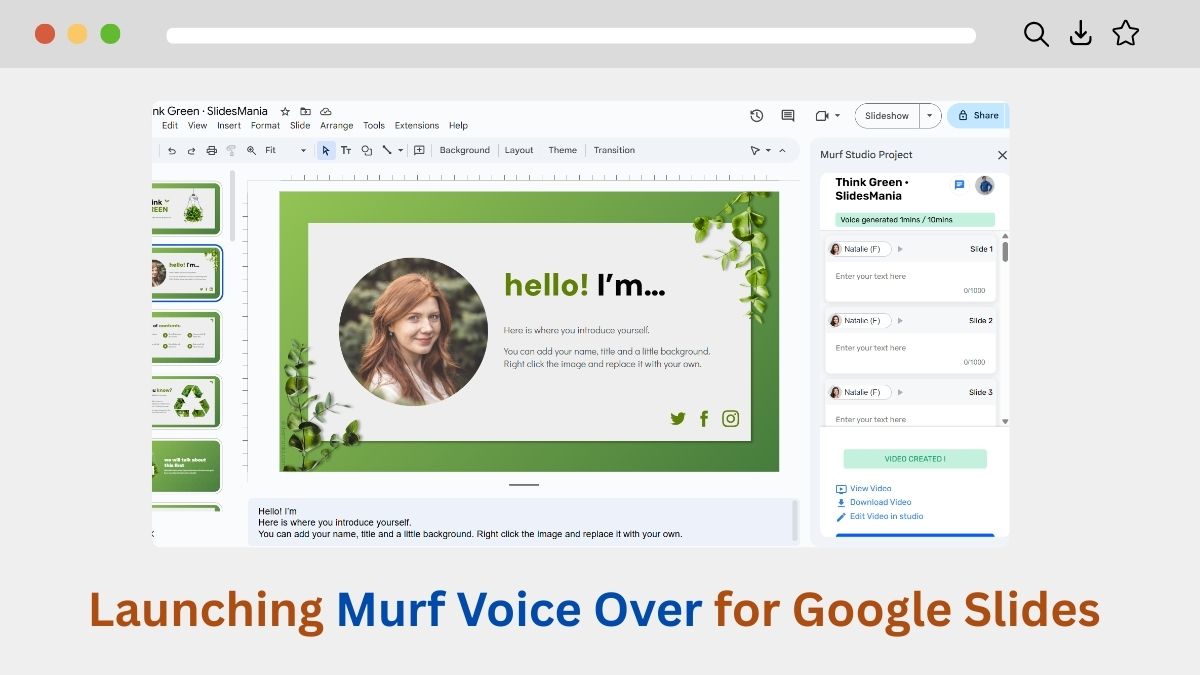The width and height of the screenshot is (1200, 675).
Task: Play the Slide 1 voice preview
Action: tap(900, 249)
